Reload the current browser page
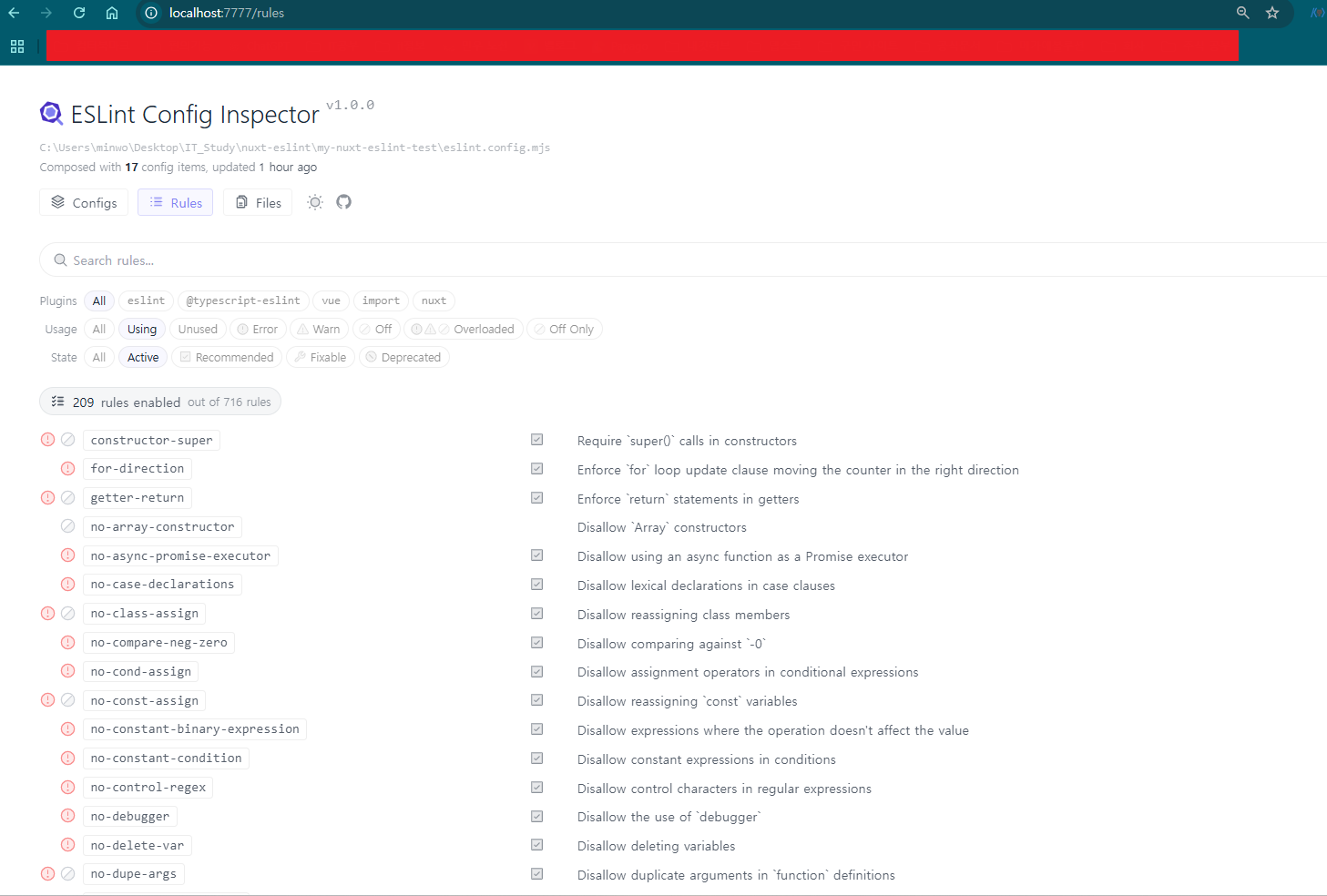 (x=79, y=13)
